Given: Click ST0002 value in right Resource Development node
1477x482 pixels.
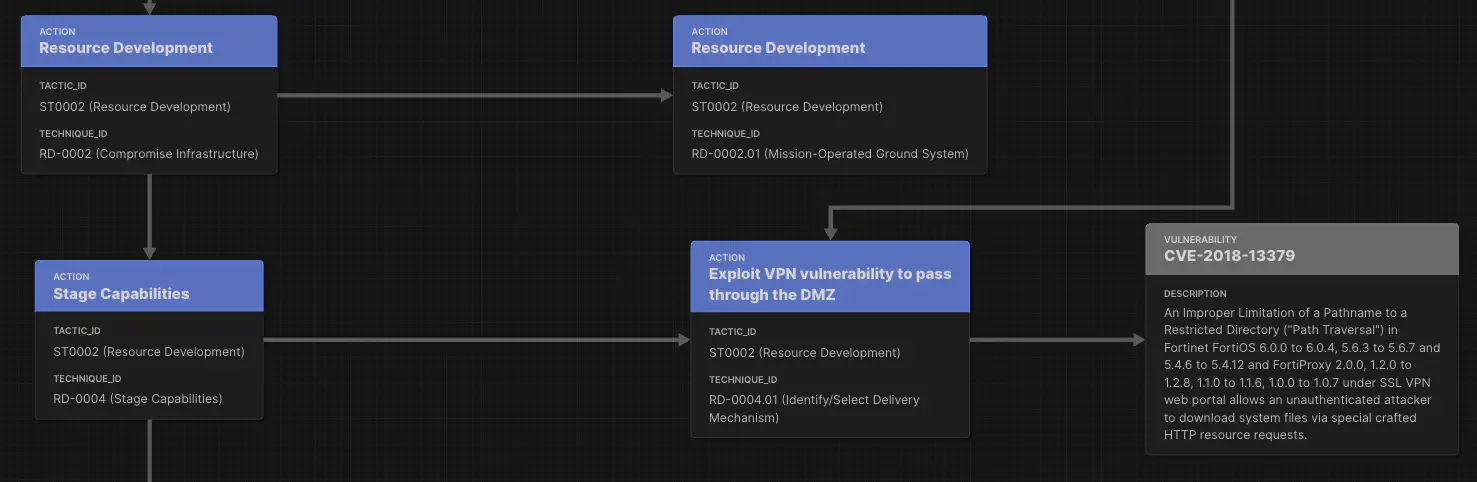Looking at the screenshot, I should 787,107.
